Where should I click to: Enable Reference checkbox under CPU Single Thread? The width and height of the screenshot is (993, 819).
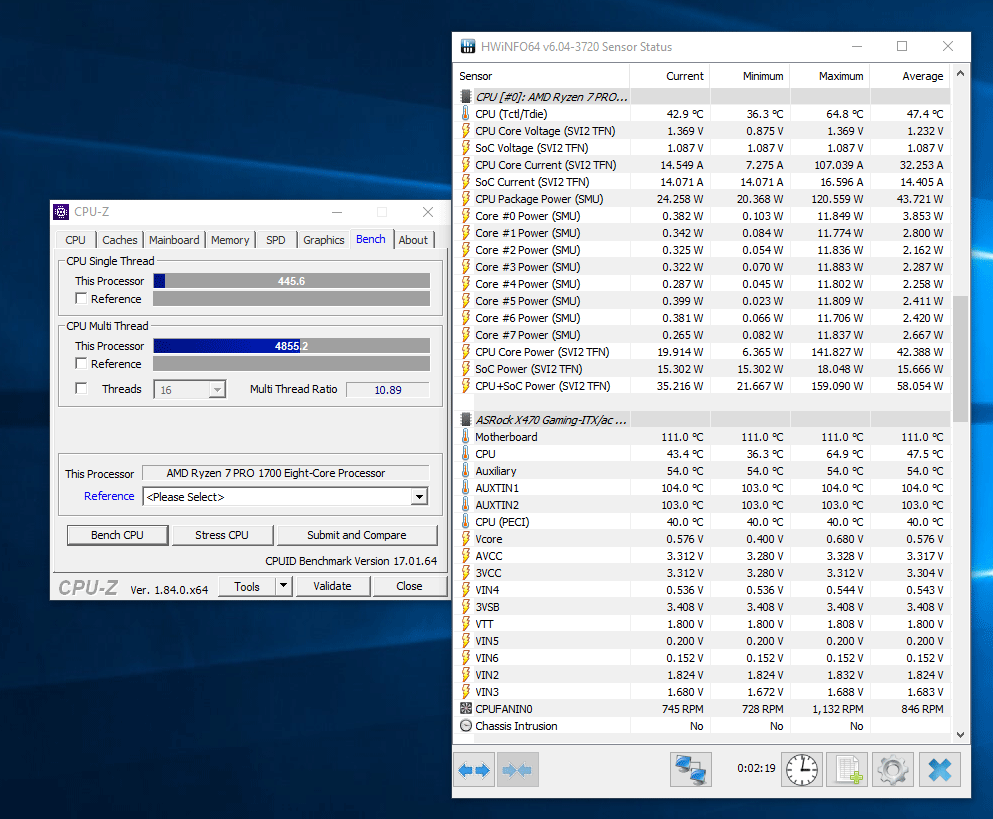point(81,298)
